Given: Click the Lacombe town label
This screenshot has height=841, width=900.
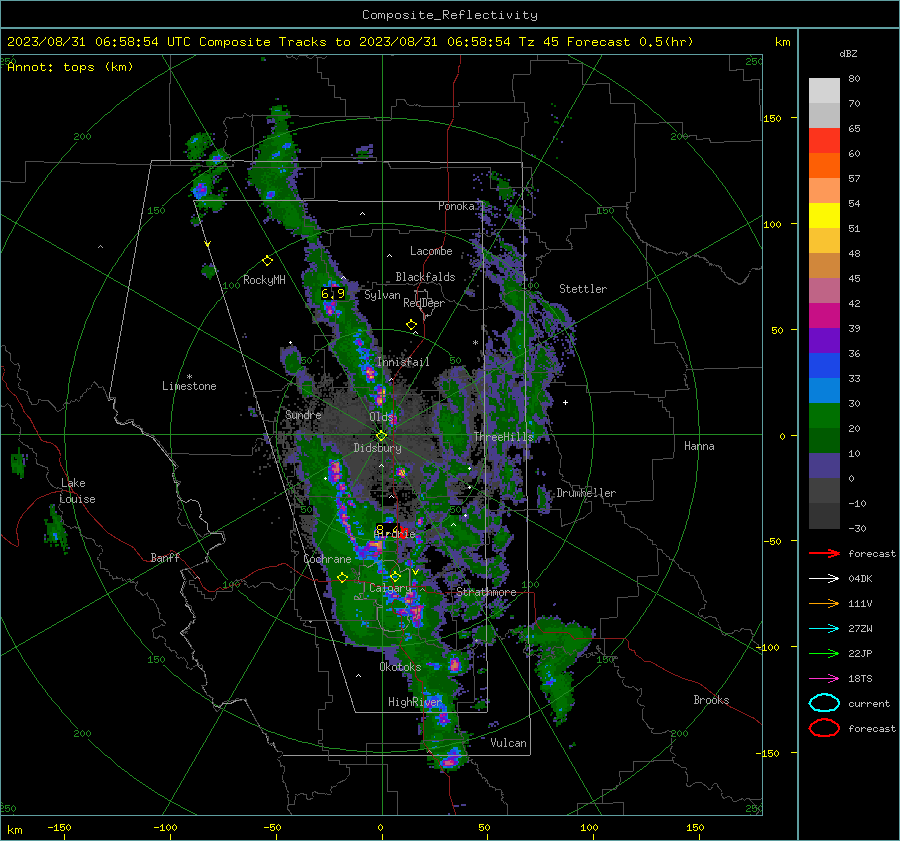Looking at the screenshot, I should 431,251.
